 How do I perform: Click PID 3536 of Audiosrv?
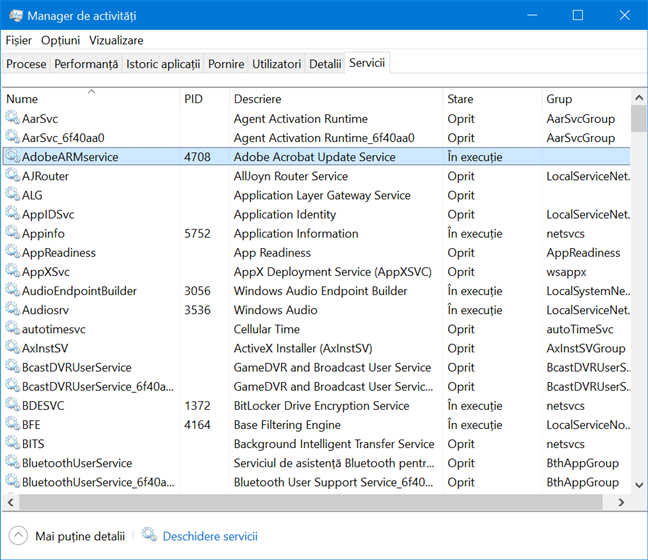point(197,310)
